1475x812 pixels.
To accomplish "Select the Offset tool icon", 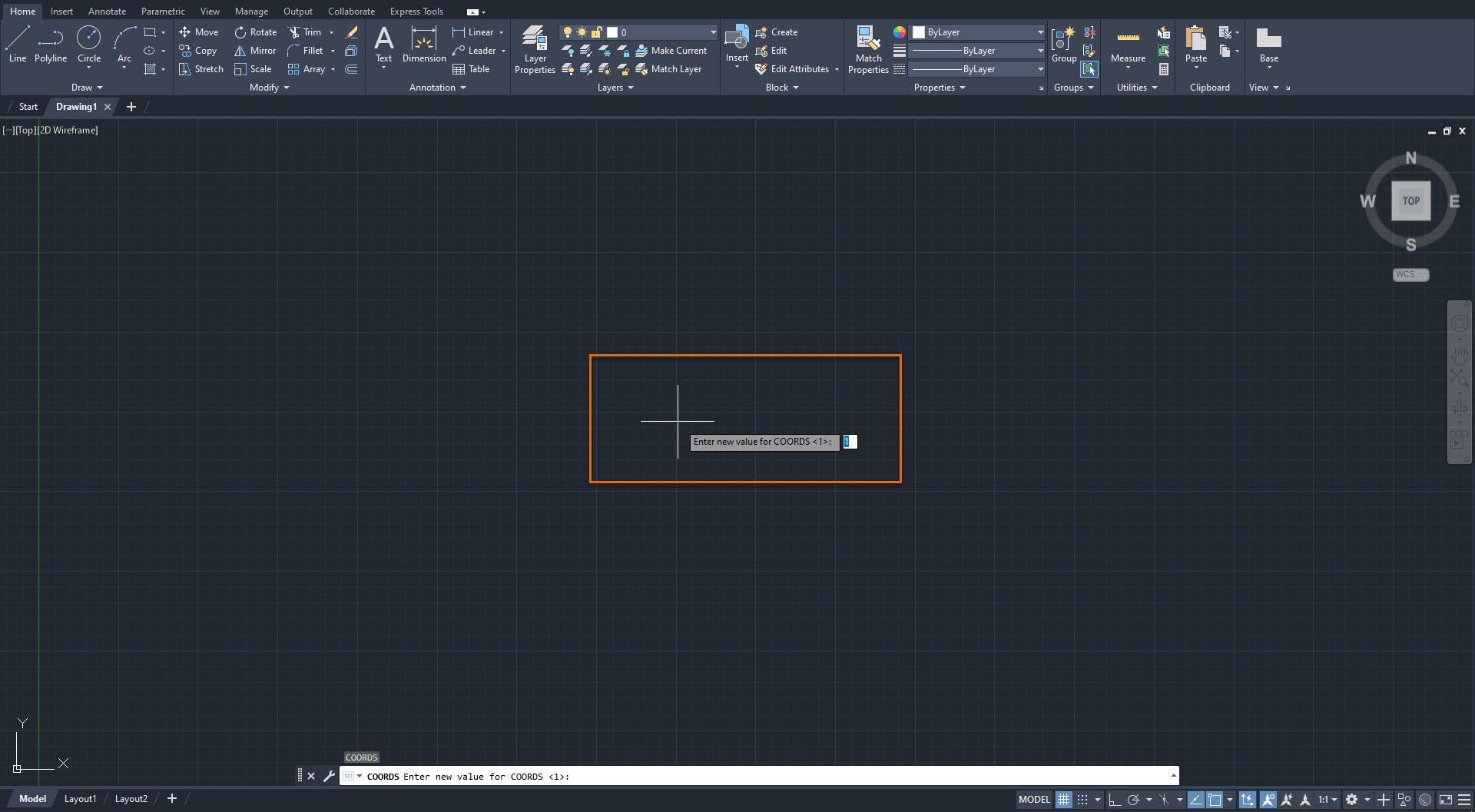I will click(351, 69).
